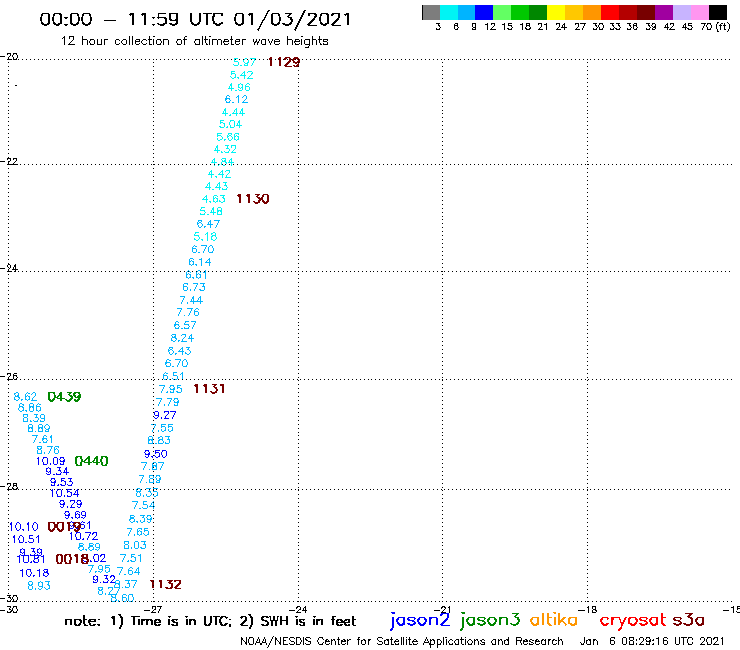Click the 1132 time stamp

[x=165, y=584]
